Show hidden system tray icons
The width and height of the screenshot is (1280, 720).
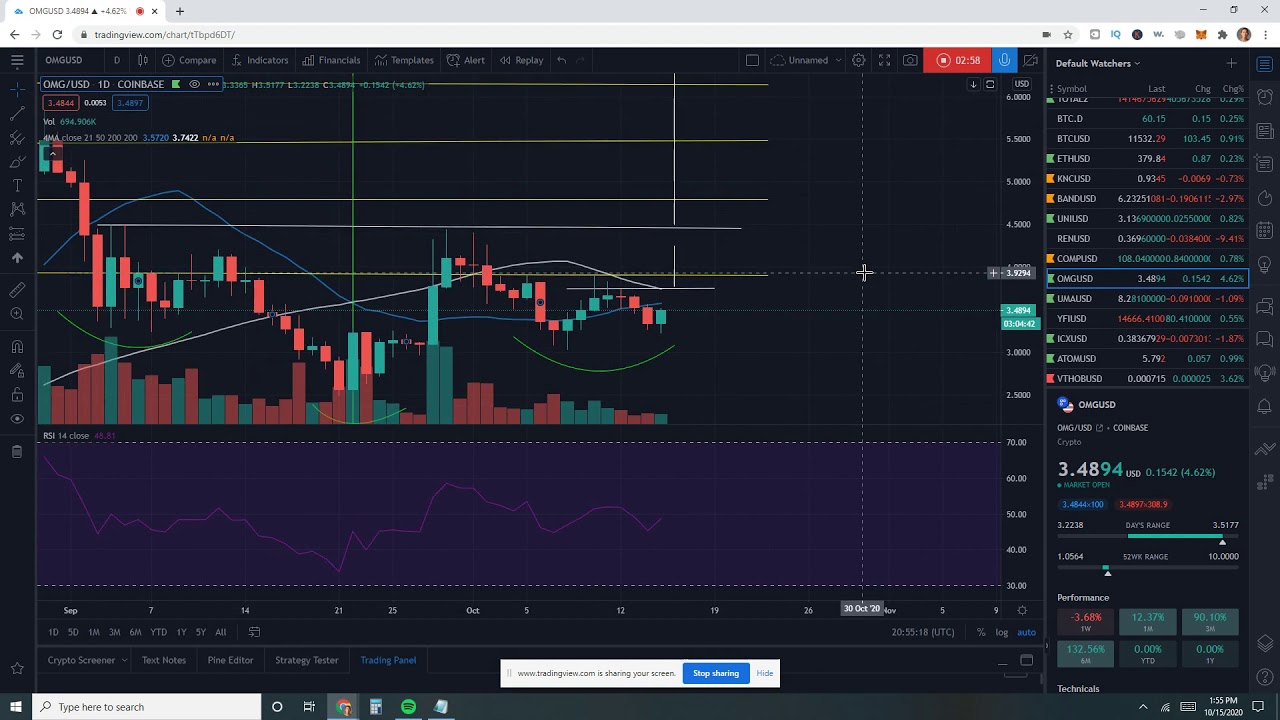1142,707
